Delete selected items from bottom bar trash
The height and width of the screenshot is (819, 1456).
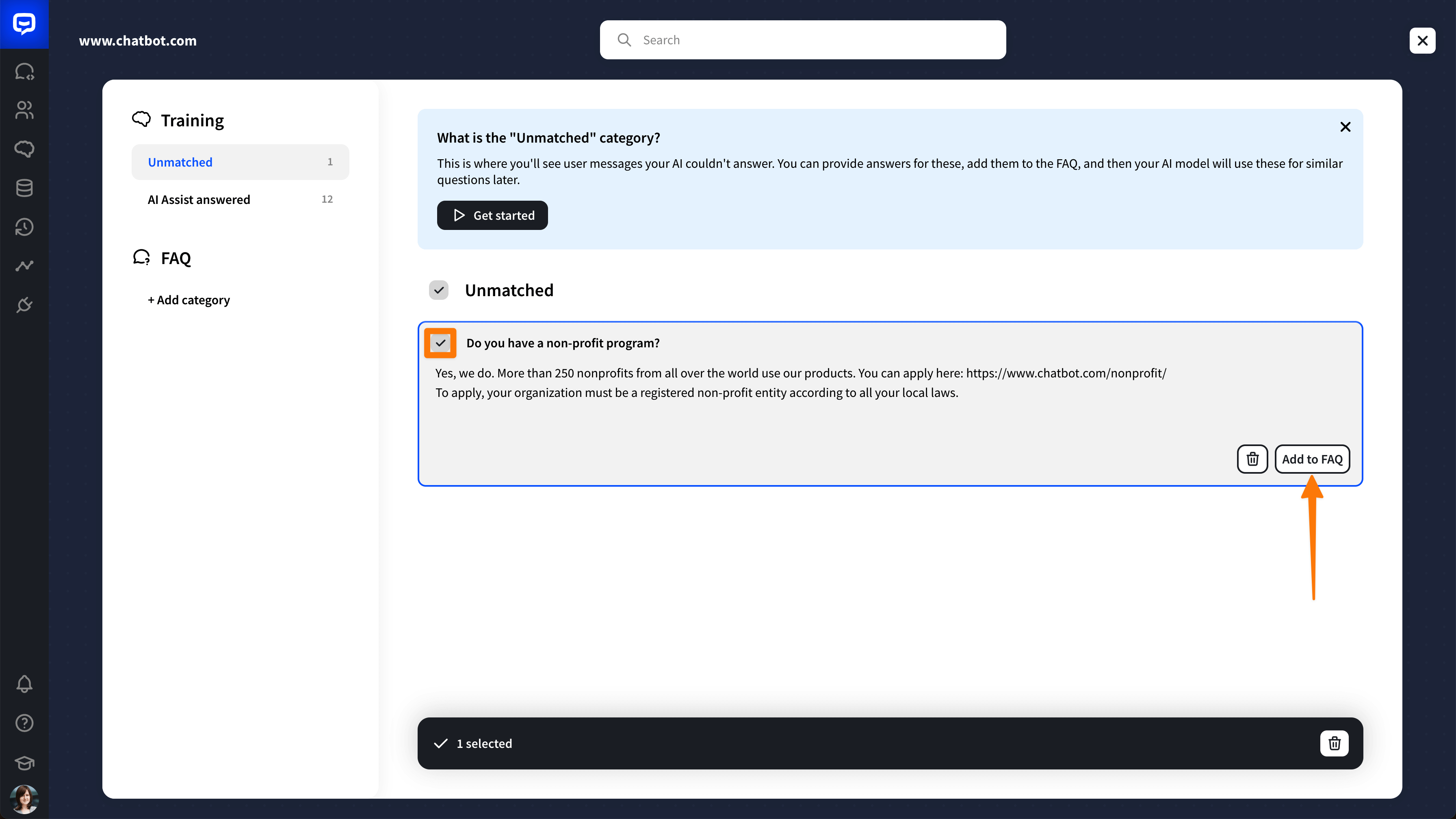click(1334, 743)
